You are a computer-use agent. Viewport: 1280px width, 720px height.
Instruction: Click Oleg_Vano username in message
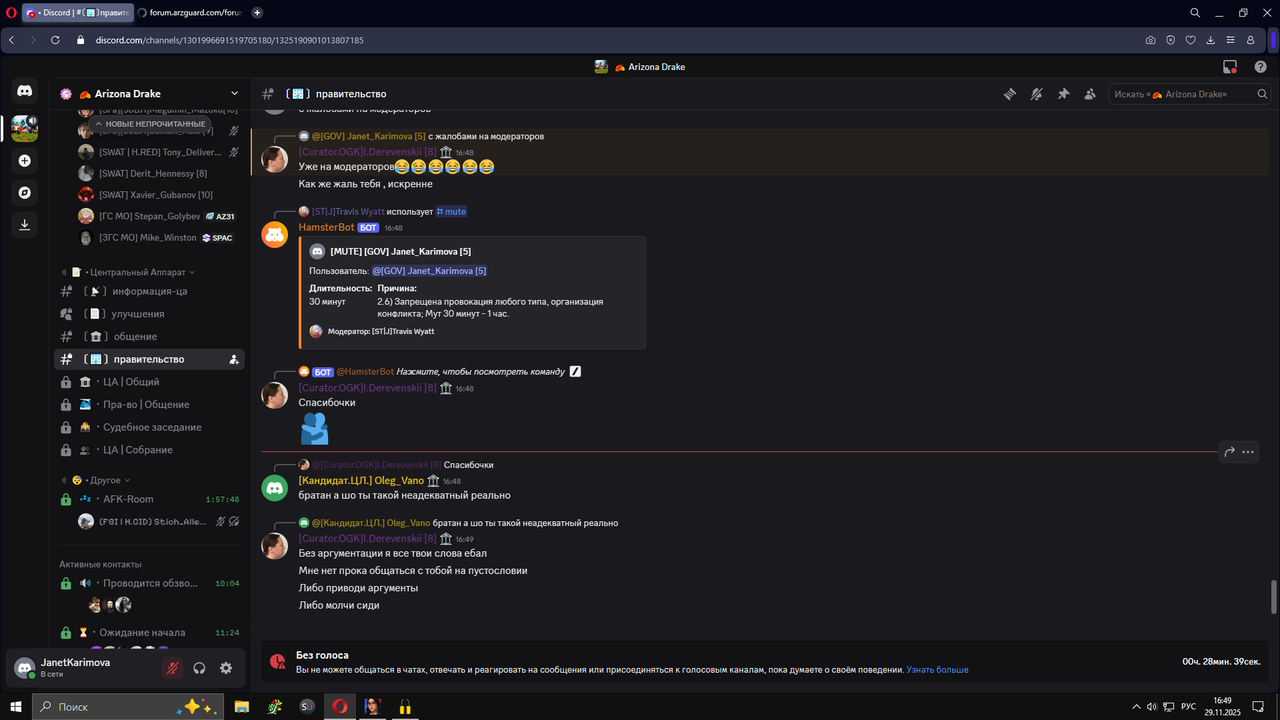click(x=361, y=481)
